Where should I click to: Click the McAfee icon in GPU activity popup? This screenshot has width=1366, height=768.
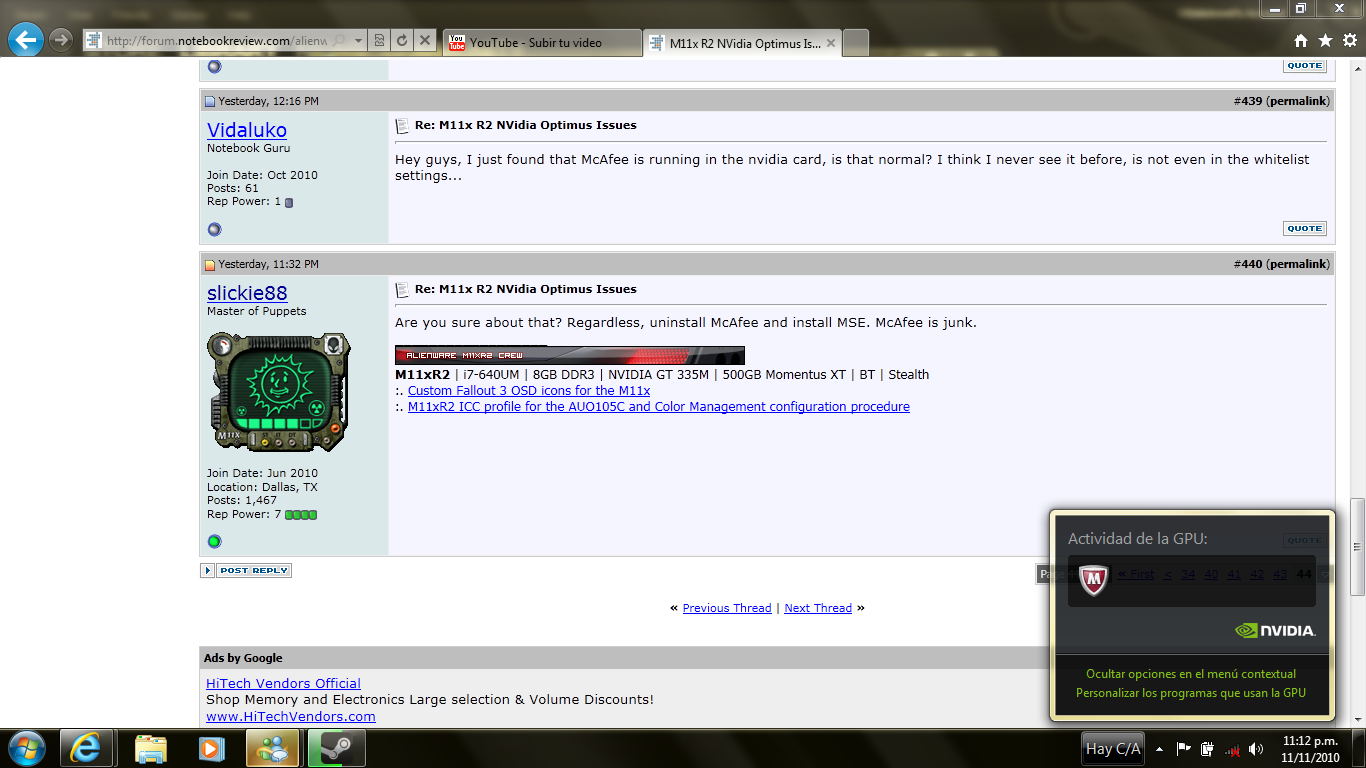click(x=1095, y=581)
